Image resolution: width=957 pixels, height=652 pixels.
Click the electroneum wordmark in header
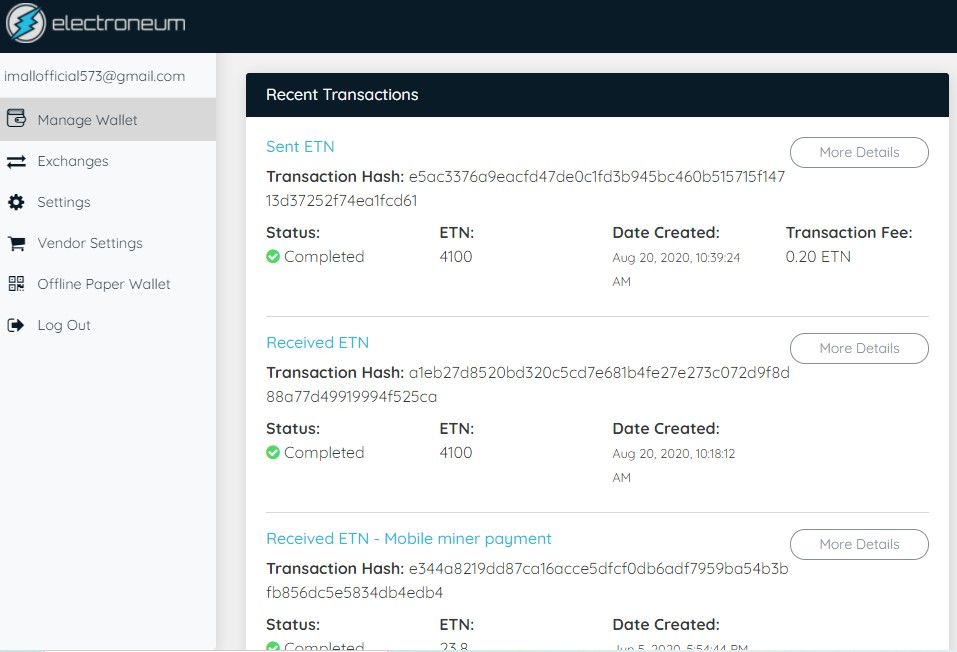118,24
